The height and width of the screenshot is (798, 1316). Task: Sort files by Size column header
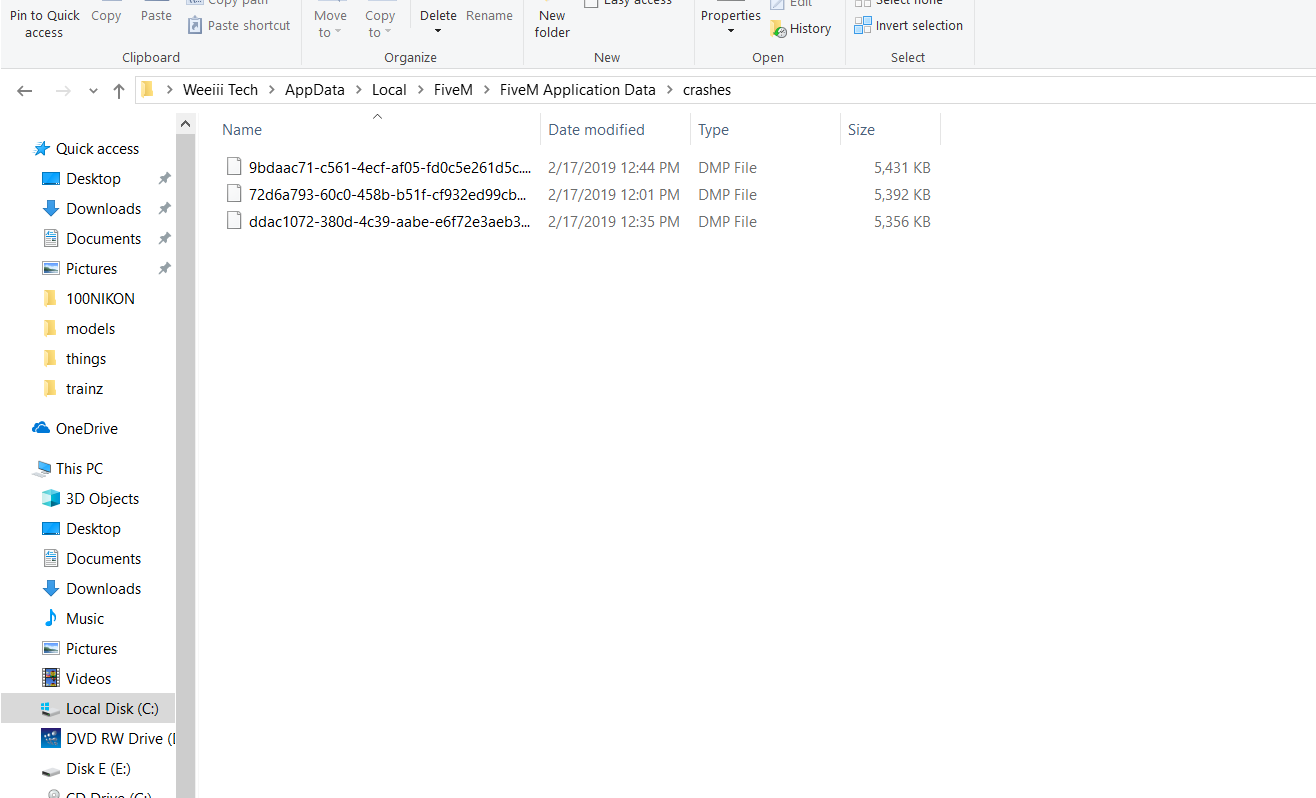pyautogui.click(x=861, y=130)
